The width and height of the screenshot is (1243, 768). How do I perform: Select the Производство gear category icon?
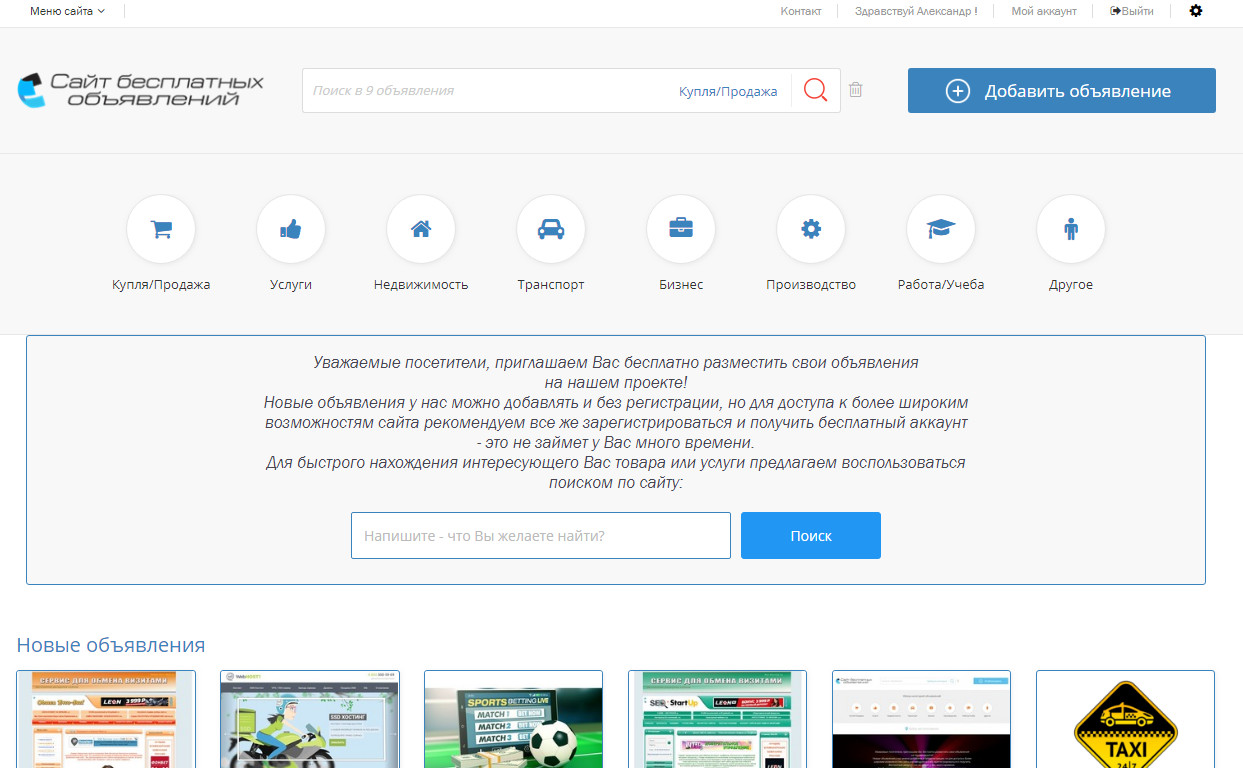click(x=811, y=229)
